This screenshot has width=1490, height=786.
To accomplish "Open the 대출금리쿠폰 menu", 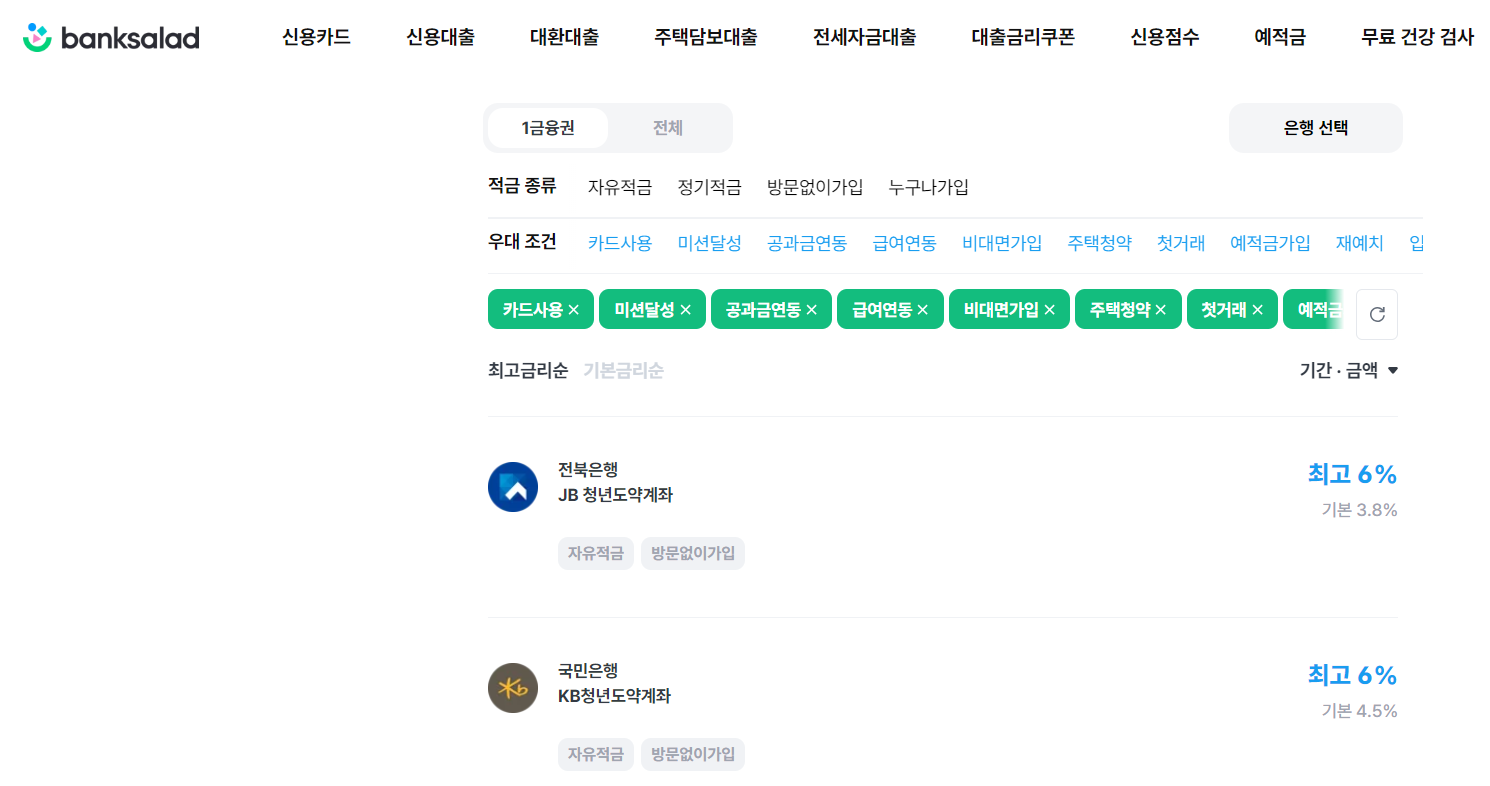I will pos(1023,38).
